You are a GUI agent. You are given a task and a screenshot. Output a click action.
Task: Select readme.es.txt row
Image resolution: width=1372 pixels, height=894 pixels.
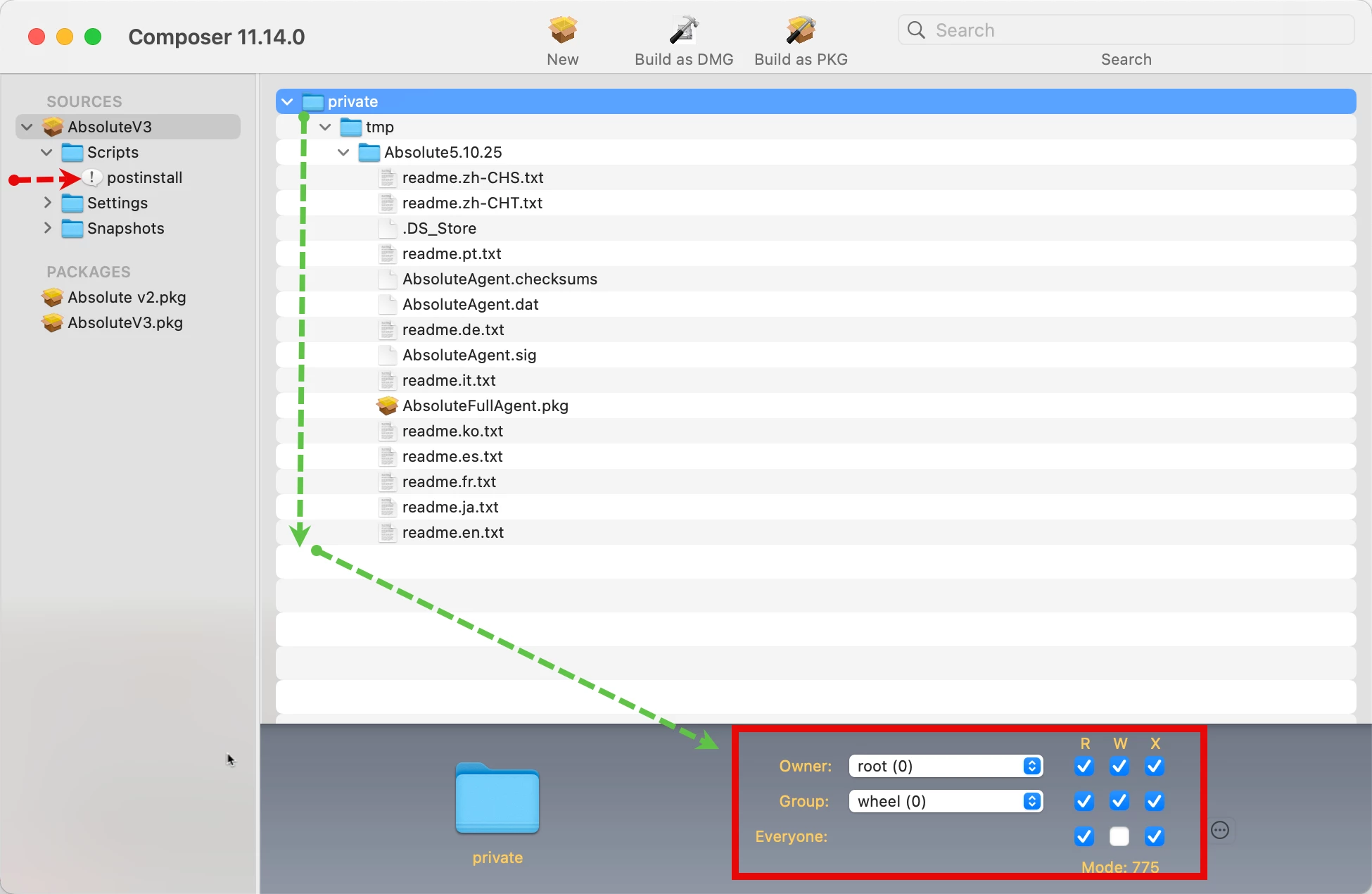[x=816, y=456]
